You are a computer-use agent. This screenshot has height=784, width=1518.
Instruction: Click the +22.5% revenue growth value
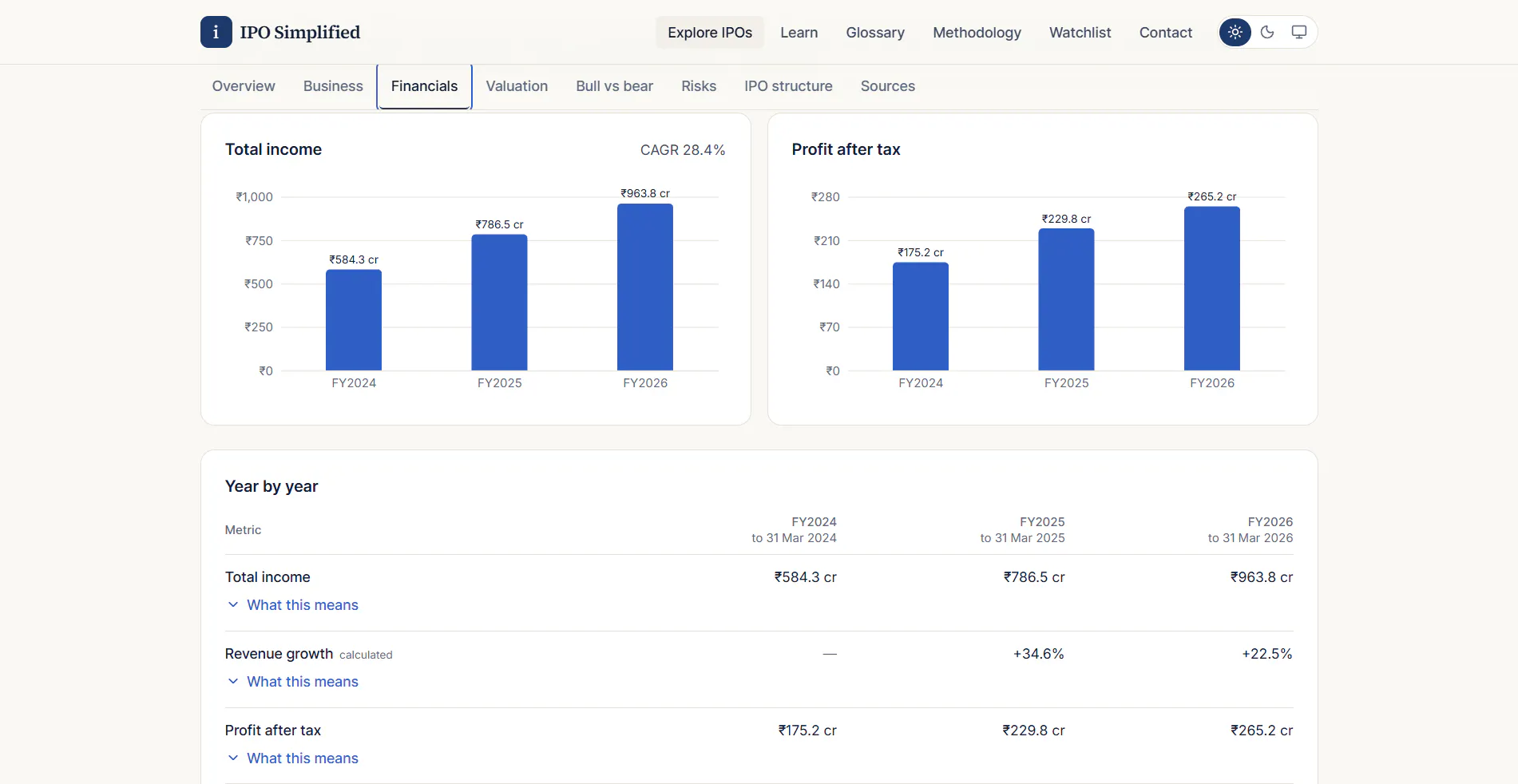pyautogui.click(x=1267, y=654)
